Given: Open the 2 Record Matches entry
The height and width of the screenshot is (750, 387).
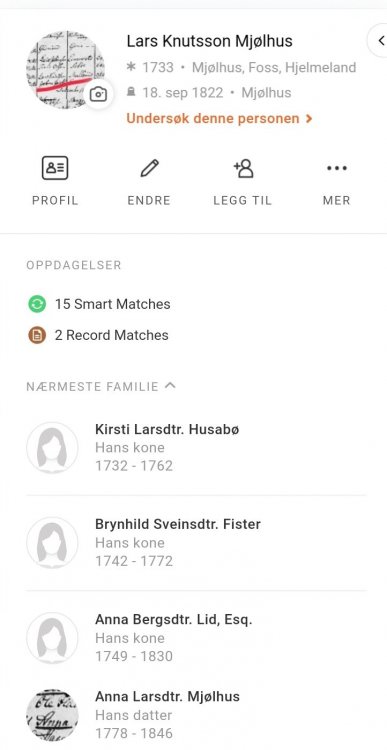Looking at the screenshot, I should tap(98, 335).
